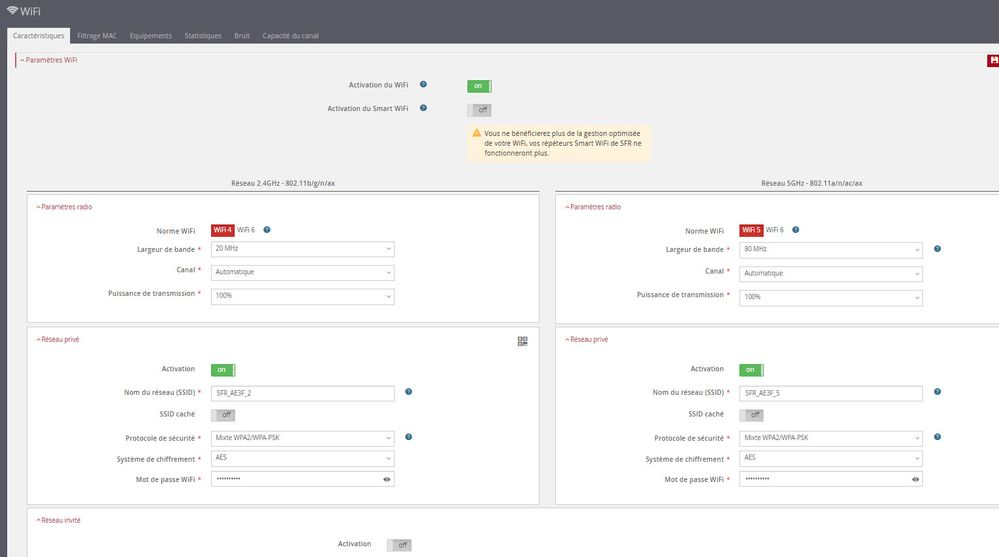Reveal the 5GHz WiFi password with eye icon

pyautogui.click(x=915, y=480)
